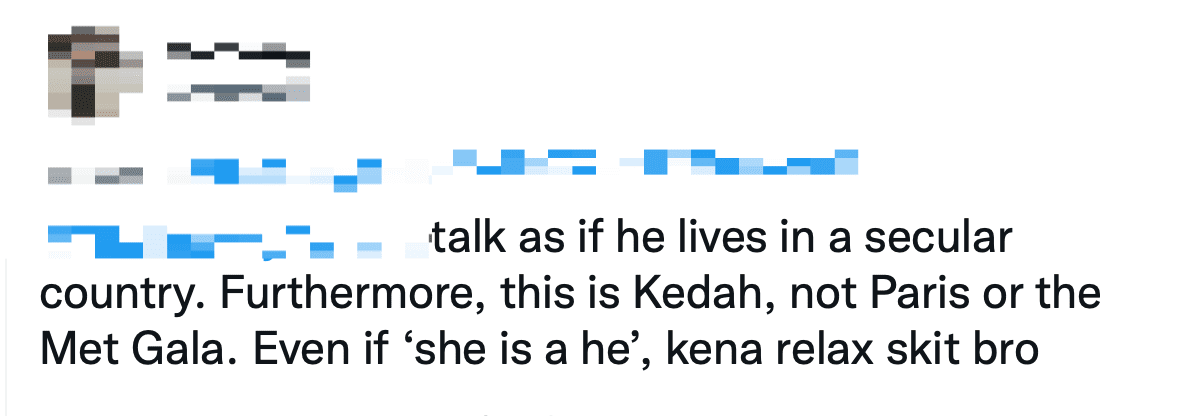Click the blurred blue mention before the word 'talk'
This screenshot has width=1192, height=416.
(x=230, y=240)
